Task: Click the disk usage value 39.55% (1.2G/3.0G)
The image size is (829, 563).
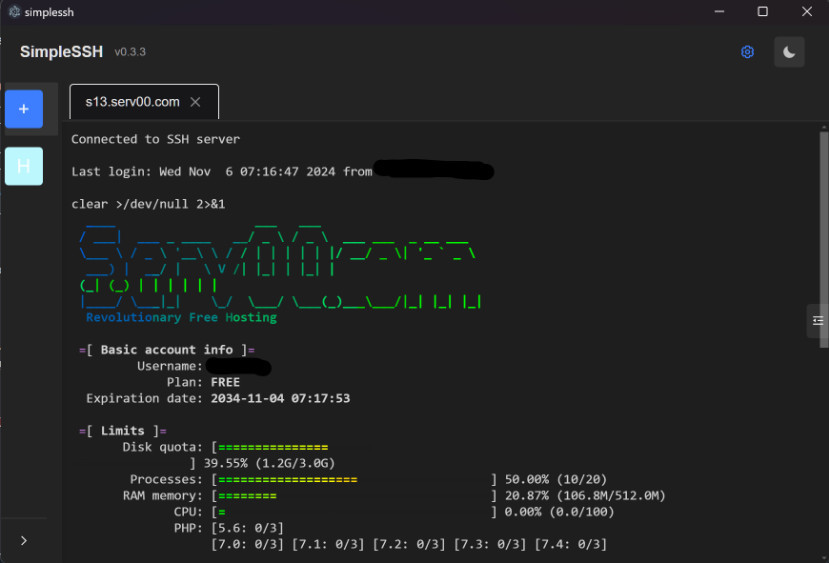Action: pyautogui.click(x=269, y=463)
